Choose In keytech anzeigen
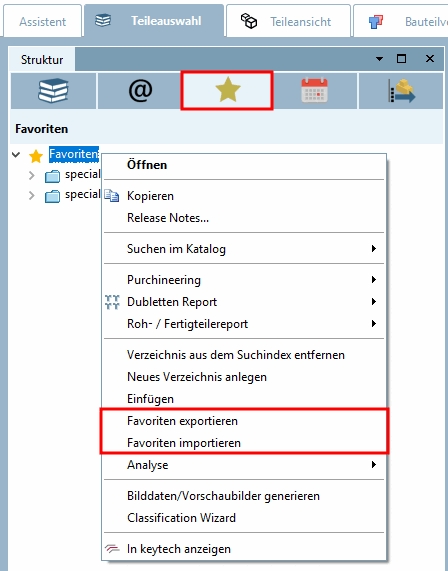The height and width of the screenshot is (571, 448). [x=244, y=548]
